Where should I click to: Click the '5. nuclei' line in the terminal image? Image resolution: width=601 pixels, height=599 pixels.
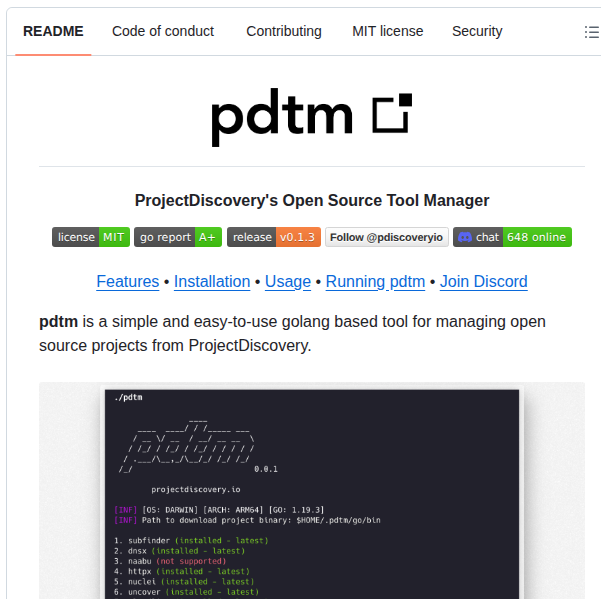(184, 581)
